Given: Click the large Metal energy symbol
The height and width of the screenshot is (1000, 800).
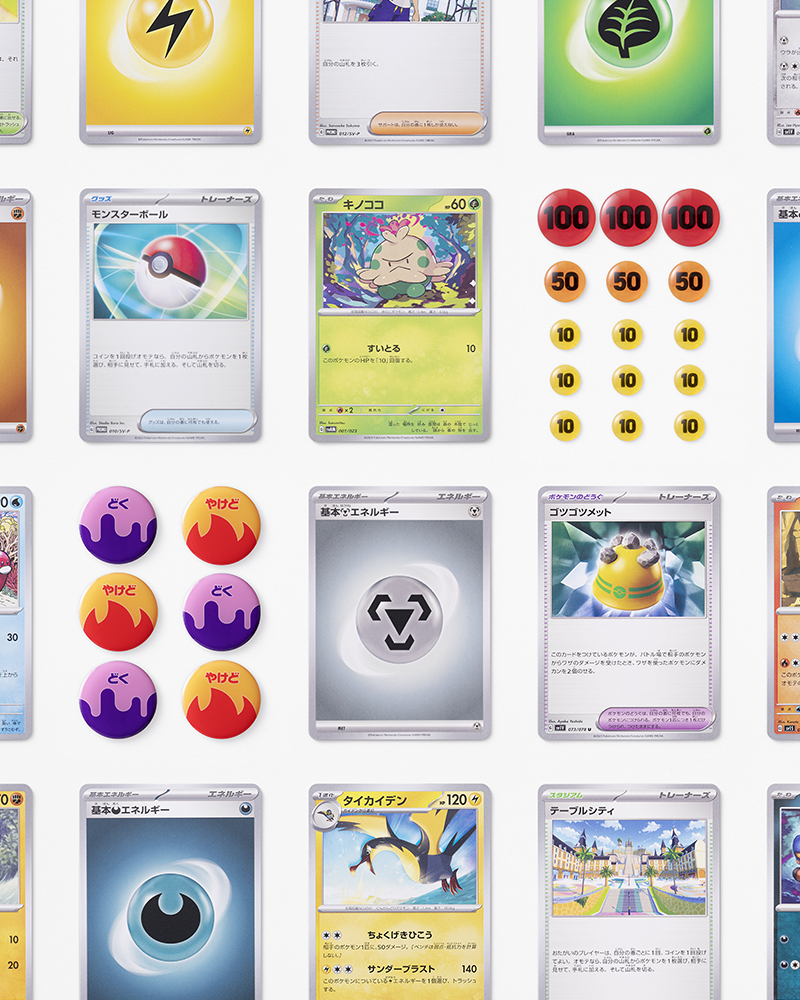Looking at the screenshot, I should tap(399, 619).
